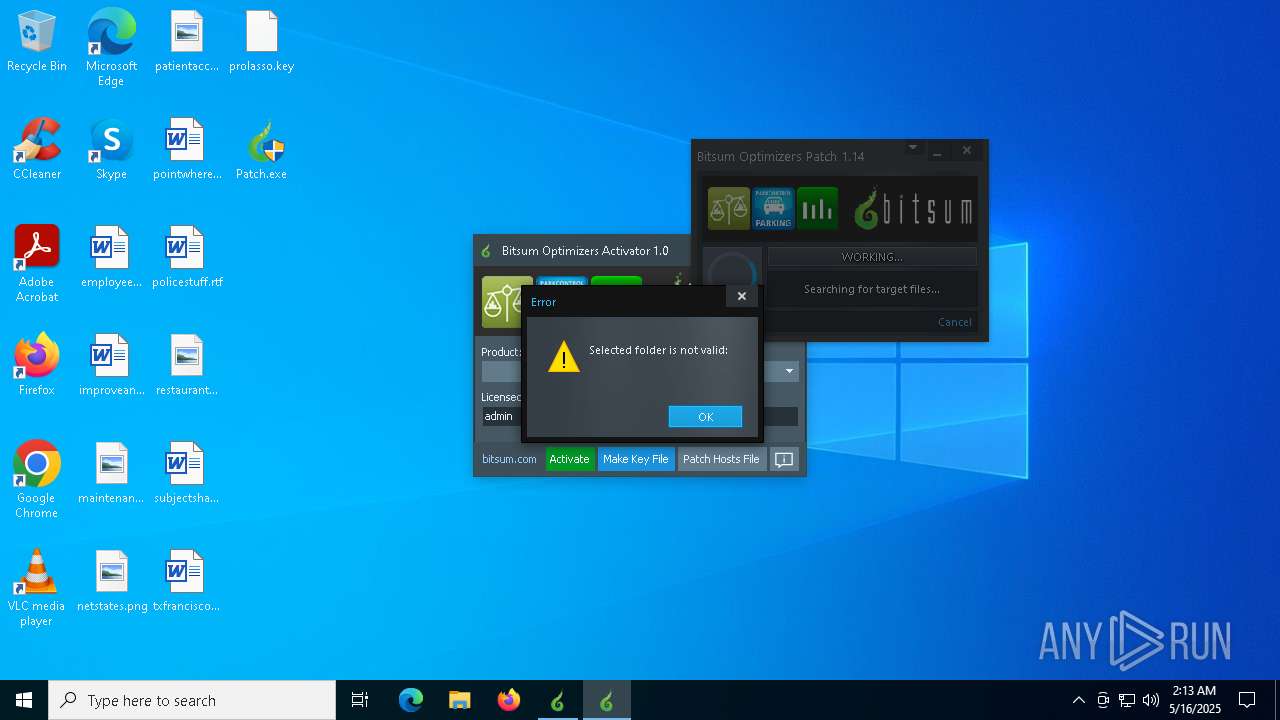Viewport: 1280px width, 720px height.
Task: Open the taskbar clock showing 2:13 AM
Action: click(1194, 700)
